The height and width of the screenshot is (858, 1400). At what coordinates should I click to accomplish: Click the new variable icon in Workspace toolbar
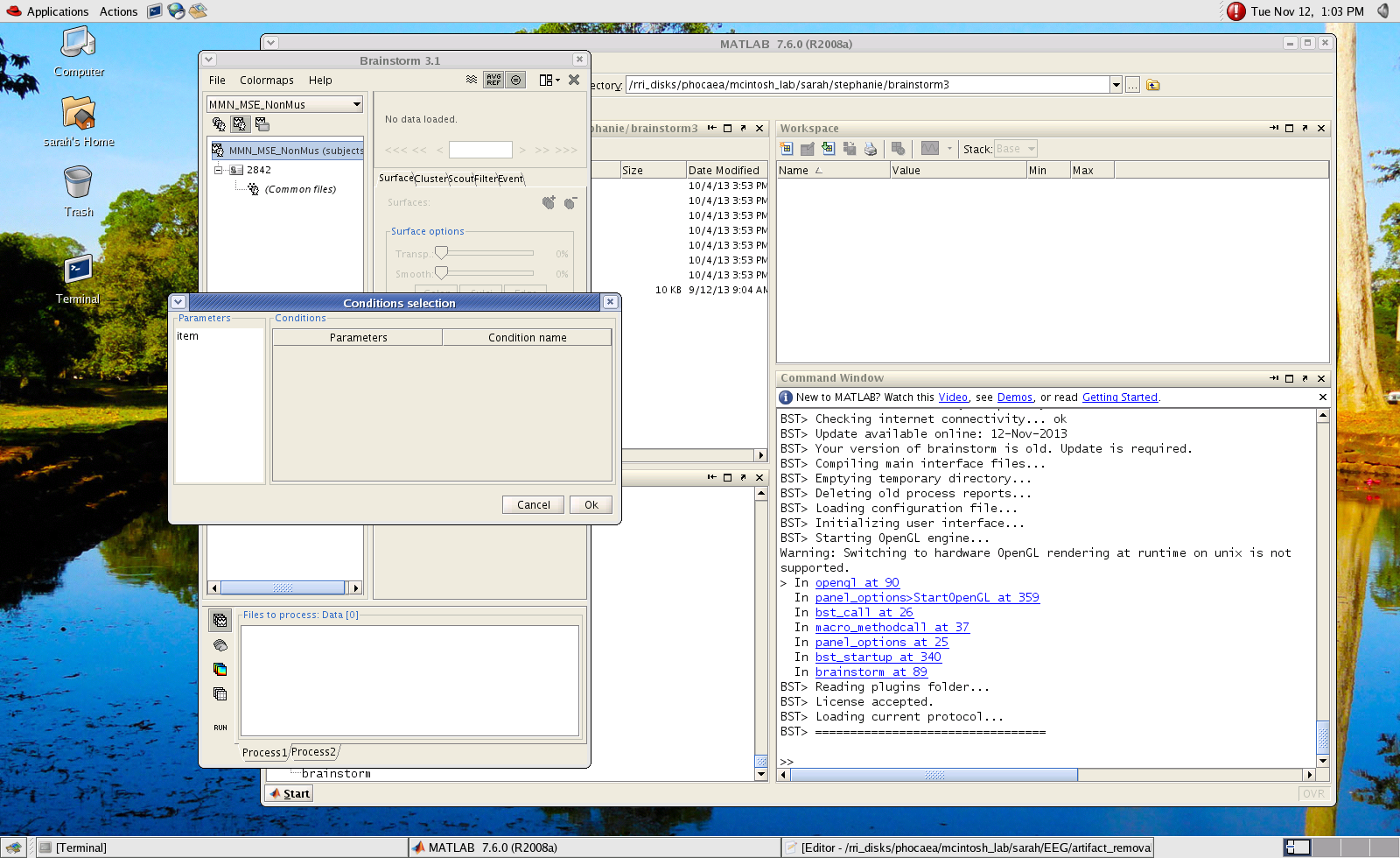pyautogui.click(x=786, y=149)
